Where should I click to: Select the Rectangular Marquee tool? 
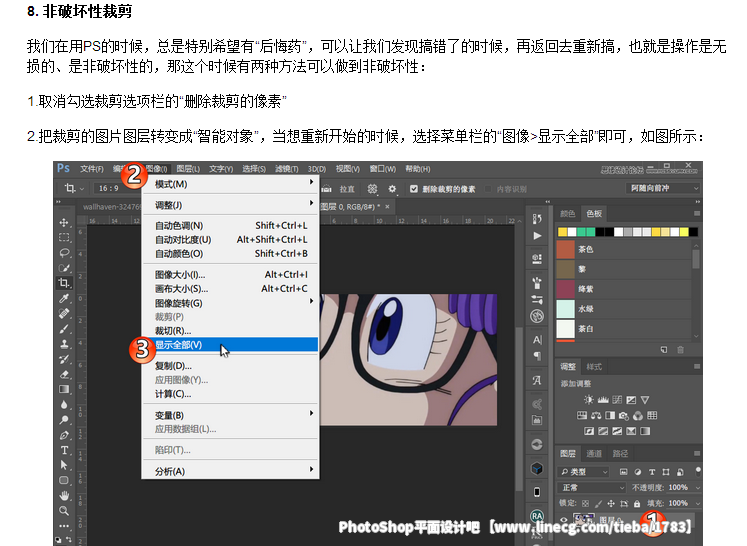[x=64, y=238]
